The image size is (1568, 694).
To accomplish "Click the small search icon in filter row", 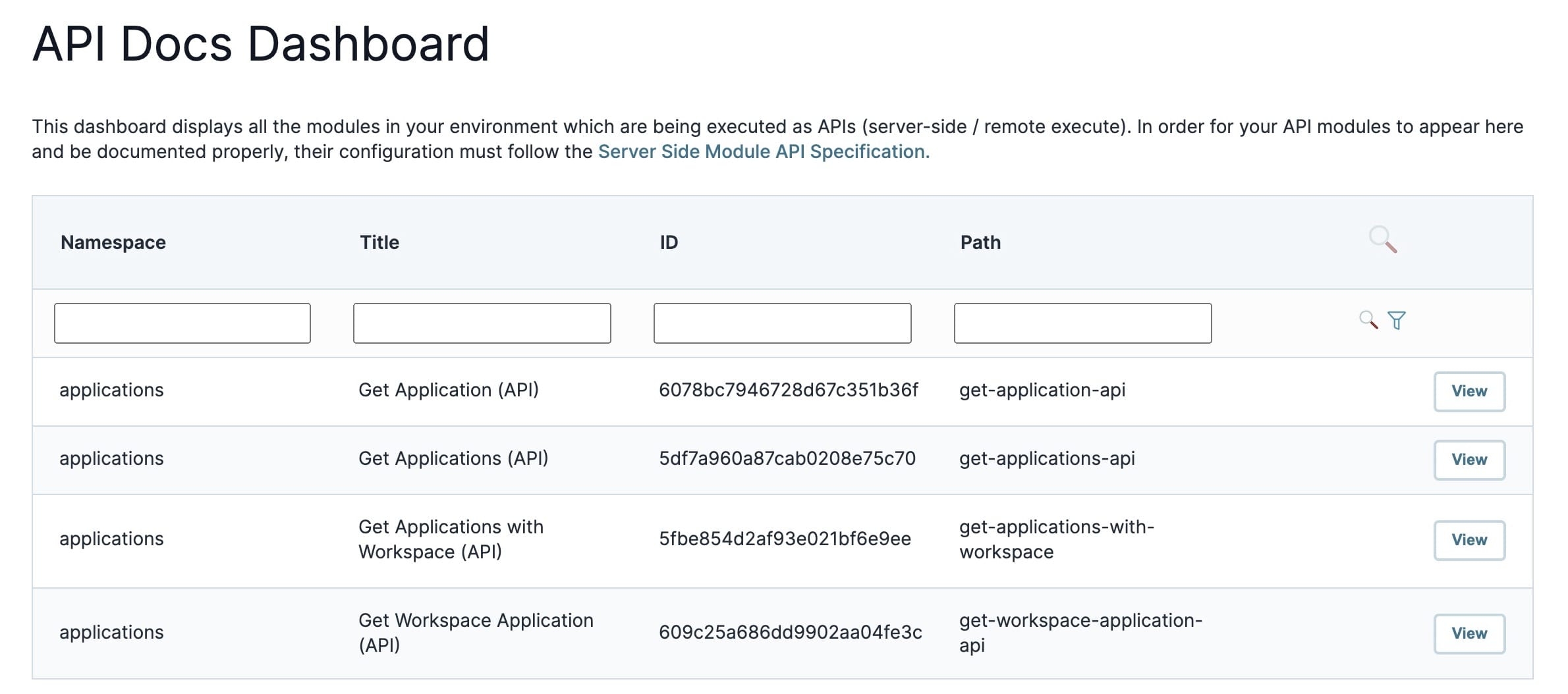I will pyautogui.click(x=1368, y=320).
